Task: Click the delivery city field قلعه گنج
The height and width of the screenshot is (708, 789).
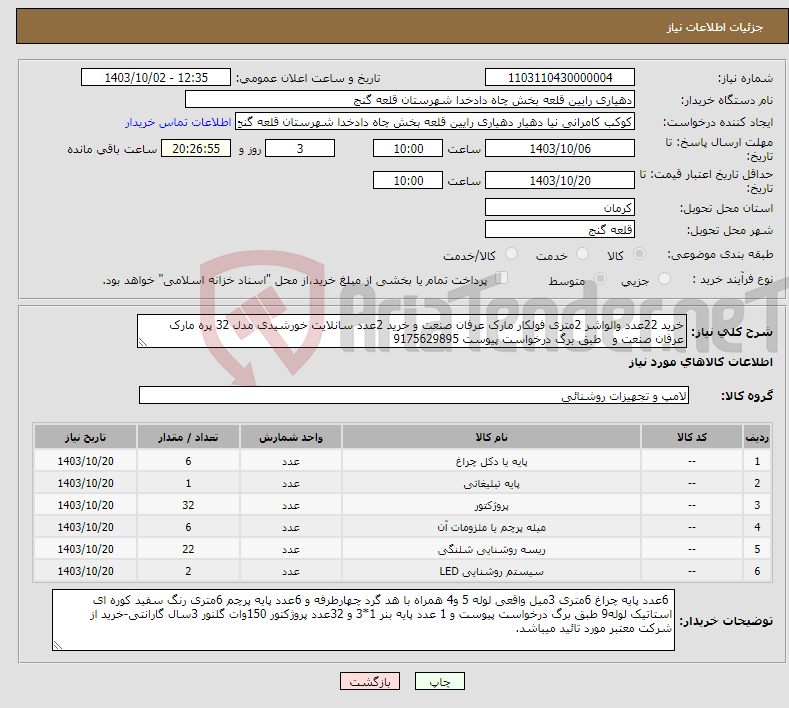Action: click(x=560, y=229)
